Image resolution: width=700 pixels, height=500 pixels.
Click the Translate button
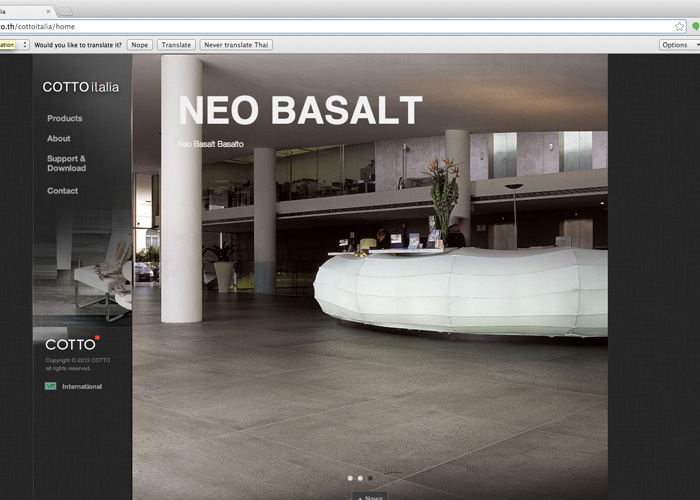click(176, 45)
